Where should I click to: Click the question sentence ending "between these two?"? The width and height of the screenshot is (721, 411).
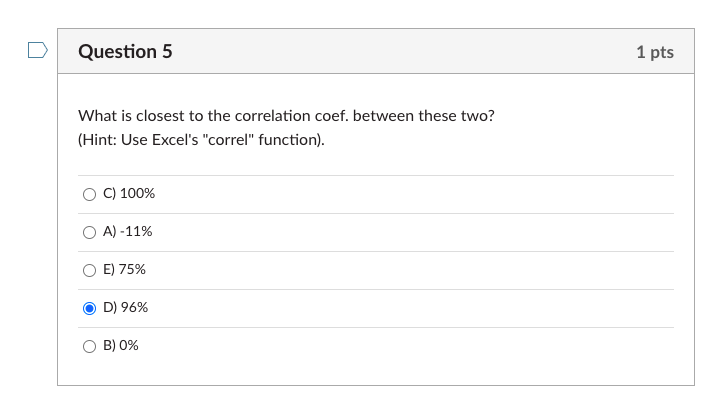[x=286, y=116]
